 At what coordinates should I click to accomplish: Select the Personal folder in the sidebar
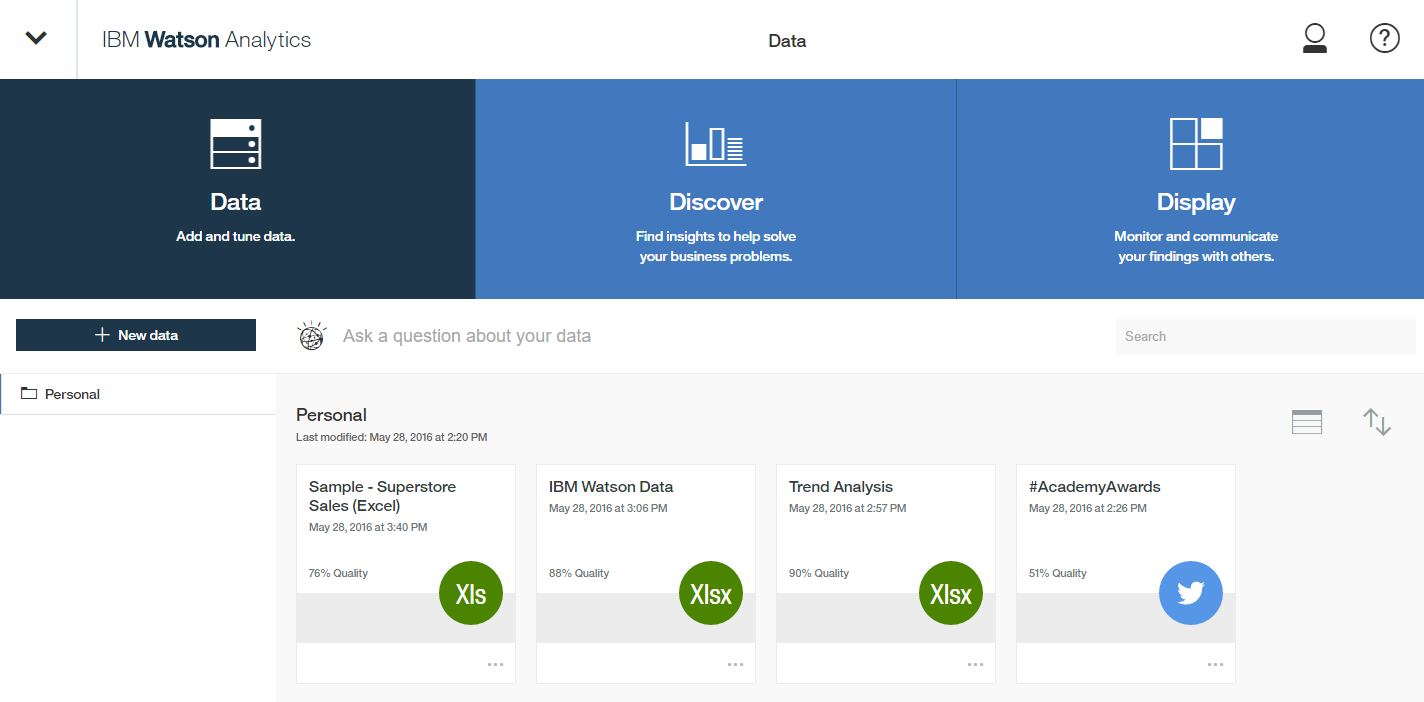(x=71, y=393)
